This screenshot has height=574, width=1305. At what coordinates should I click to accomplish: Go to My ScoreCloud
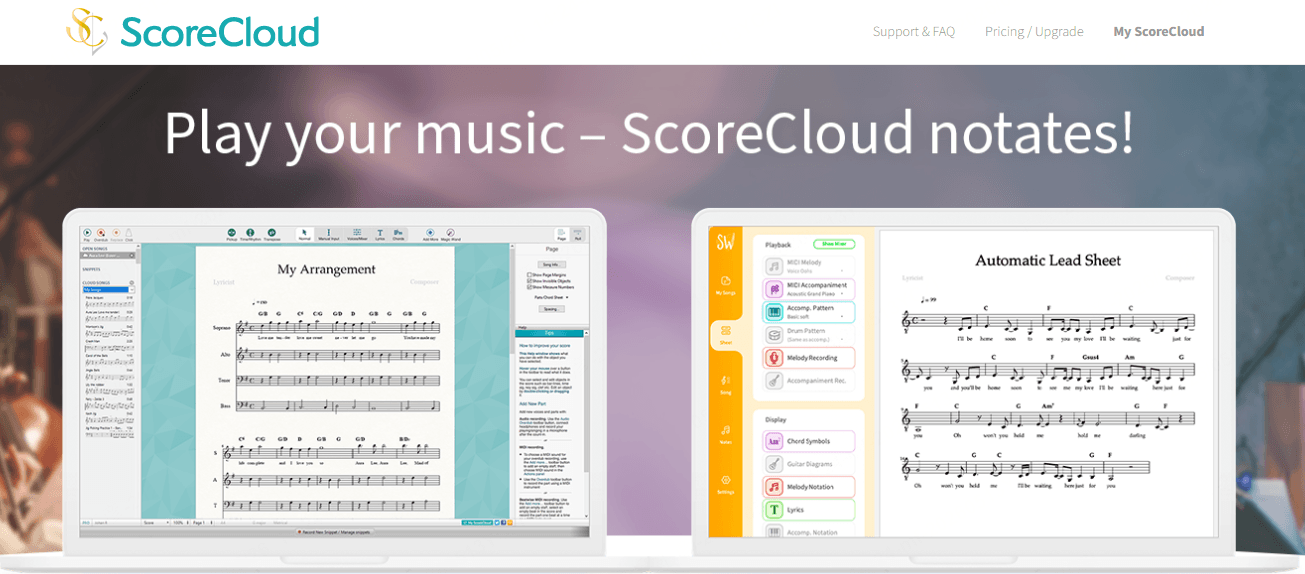pyautogui.click(x=1158, y=31)
